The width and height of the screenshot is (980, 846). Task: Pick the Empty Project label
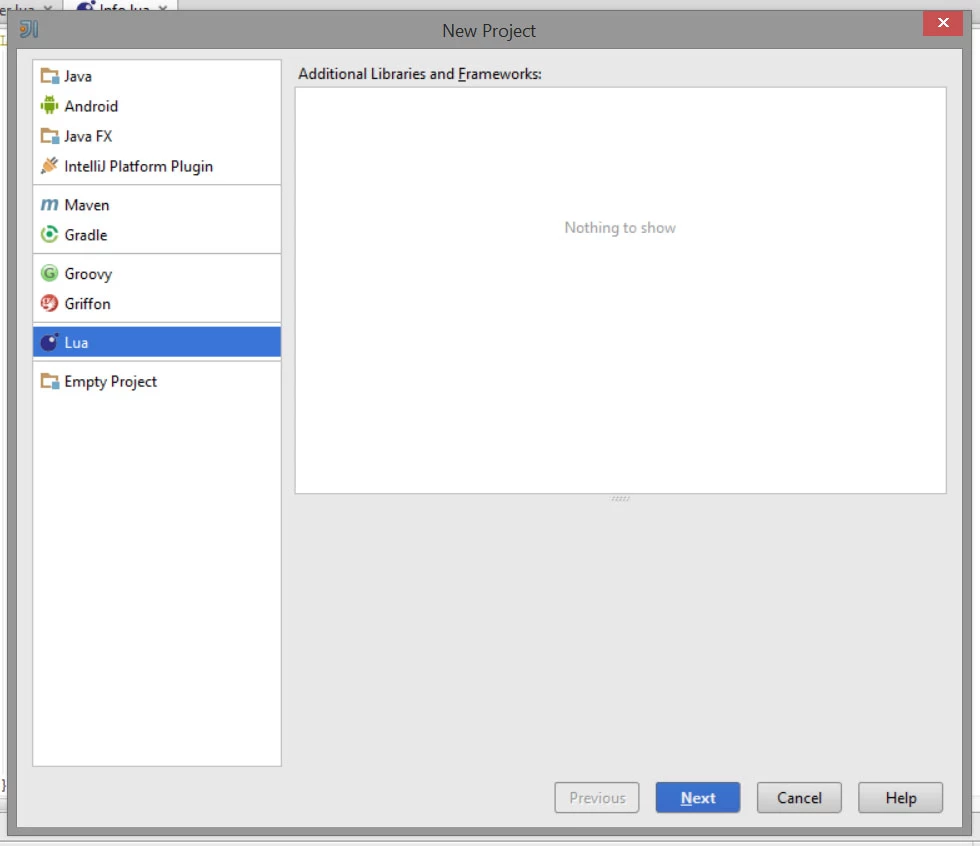point(111,382)
